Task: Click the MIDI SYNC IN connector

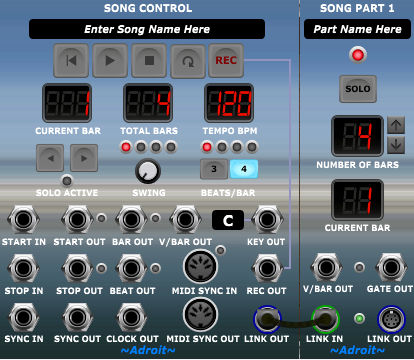Action: 200,266
